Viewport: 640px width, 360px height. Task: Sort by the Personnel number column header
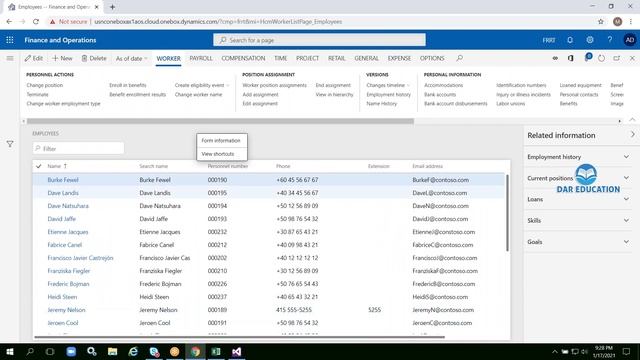pos(228,166)
